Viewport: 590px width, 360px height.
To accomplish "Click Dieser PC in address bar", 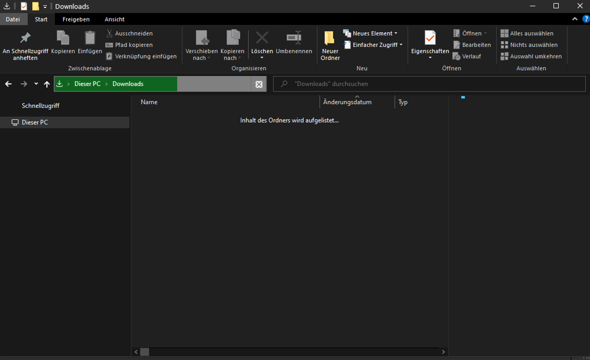I will (x=87, y=84).
